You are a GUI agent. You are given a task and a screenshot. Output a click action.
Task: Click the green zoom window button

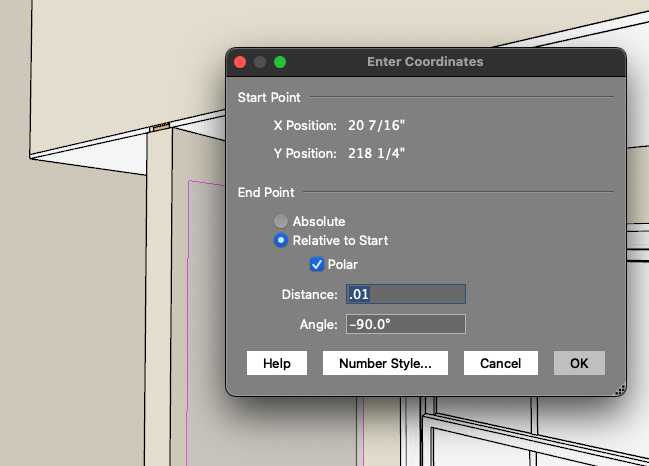280,62
